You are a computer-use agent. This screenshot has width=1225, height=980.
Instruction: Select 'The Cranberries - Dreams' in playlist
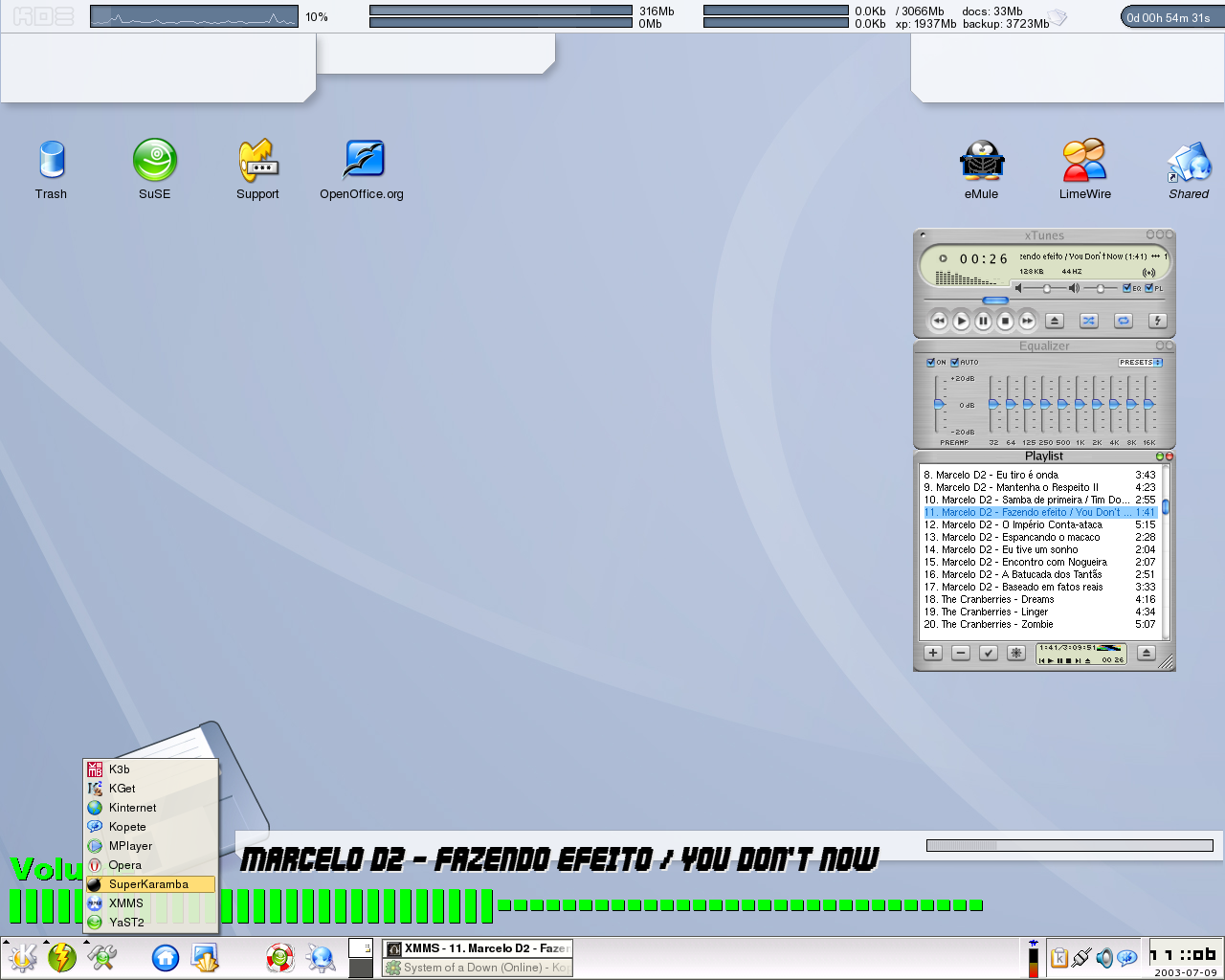tap(1039, 599)
